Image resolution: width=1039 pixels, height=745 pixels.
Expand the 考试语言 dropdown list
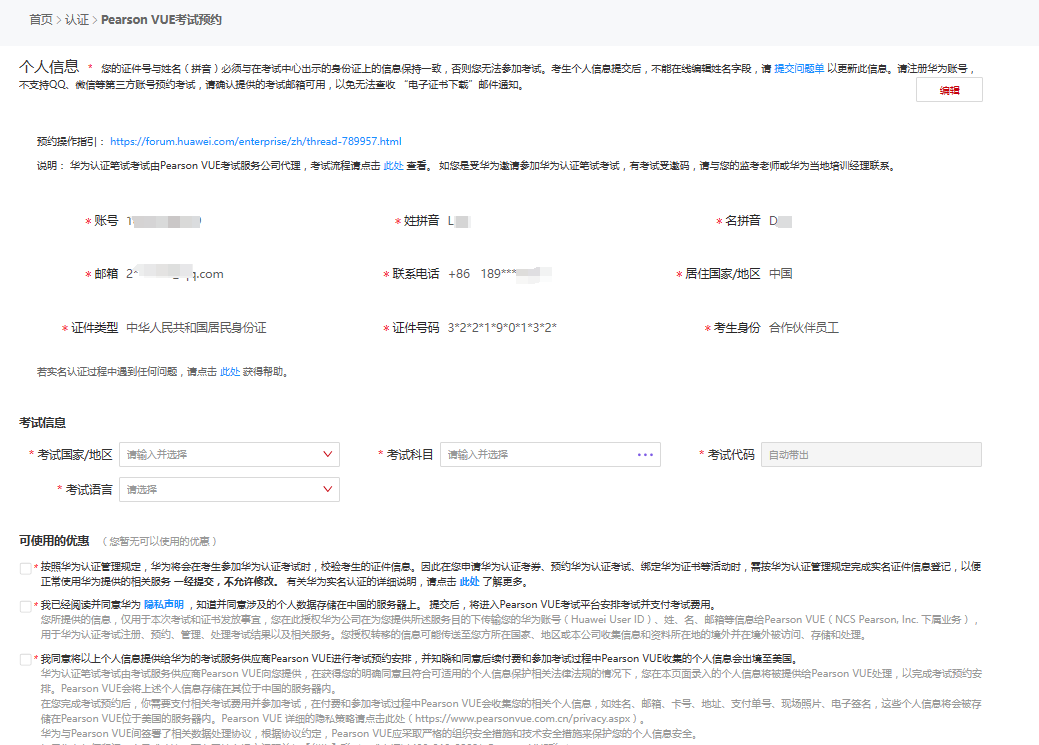[x=329, y=489]
